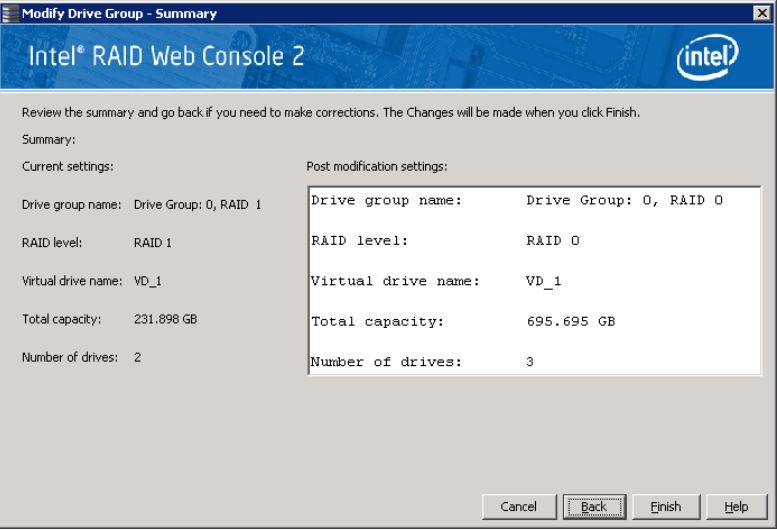Viewport: 777px width, 530px height.
Task: Click the Intel logo in the banner
Action: pyautogui.click(x=708, y=56)
